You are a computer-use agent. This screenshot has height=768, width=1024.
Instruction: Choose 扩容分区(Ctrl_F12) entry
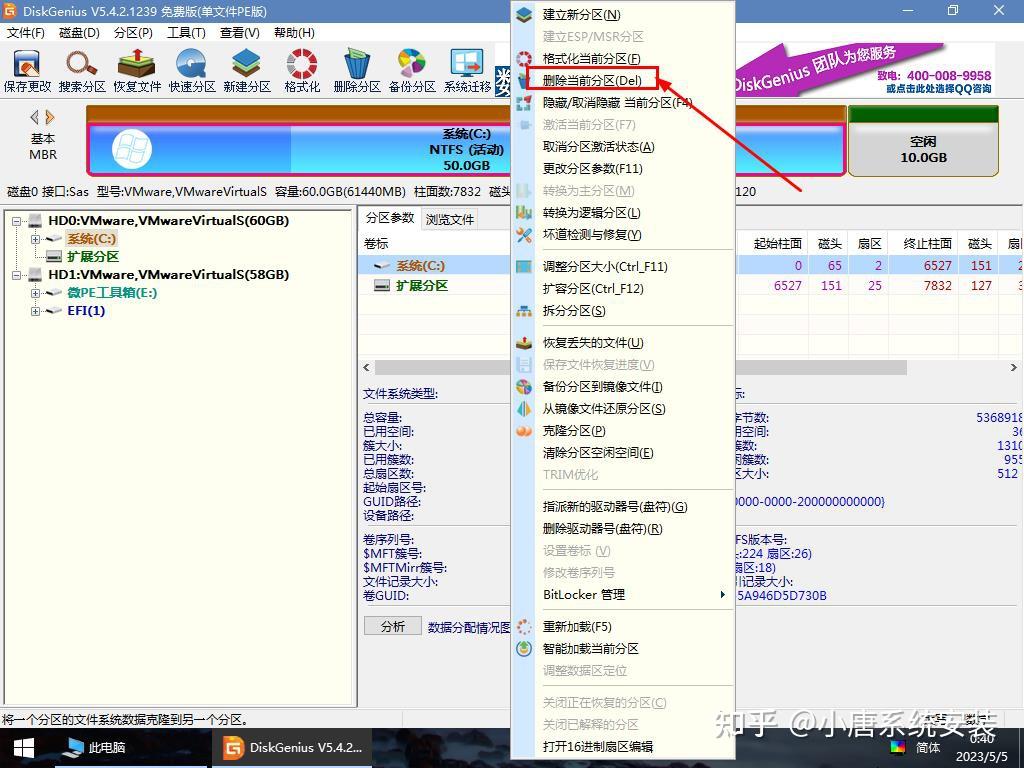tap(593, 289)
